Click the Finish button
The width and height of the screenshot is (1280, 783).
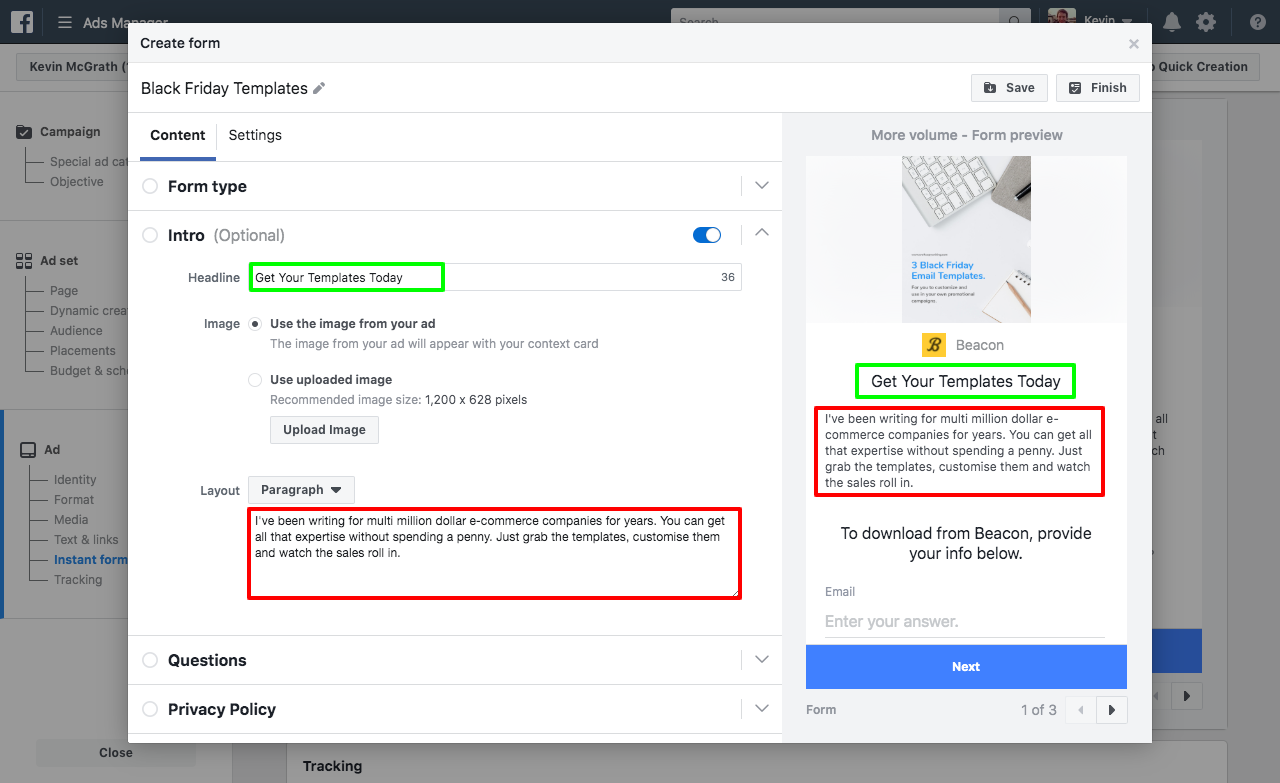tap(1097, 87)
